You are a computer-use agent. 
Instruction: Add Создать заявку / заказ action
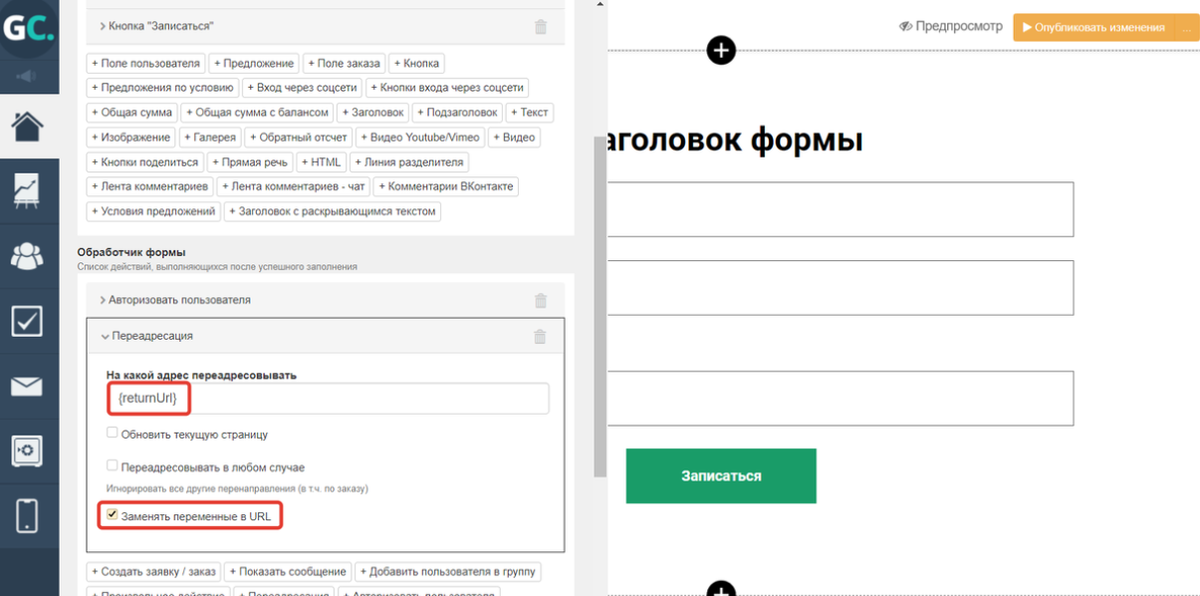coord(154,572)
